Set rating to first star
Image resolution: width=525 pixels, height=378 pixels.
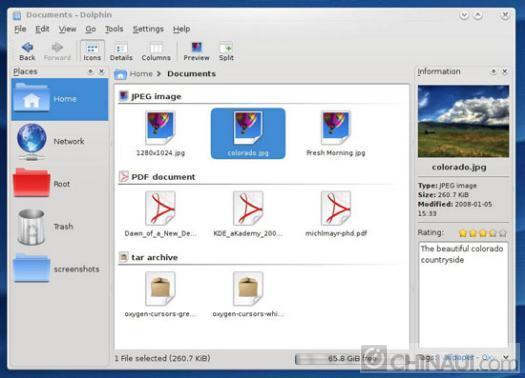click(x=463, y=233)
